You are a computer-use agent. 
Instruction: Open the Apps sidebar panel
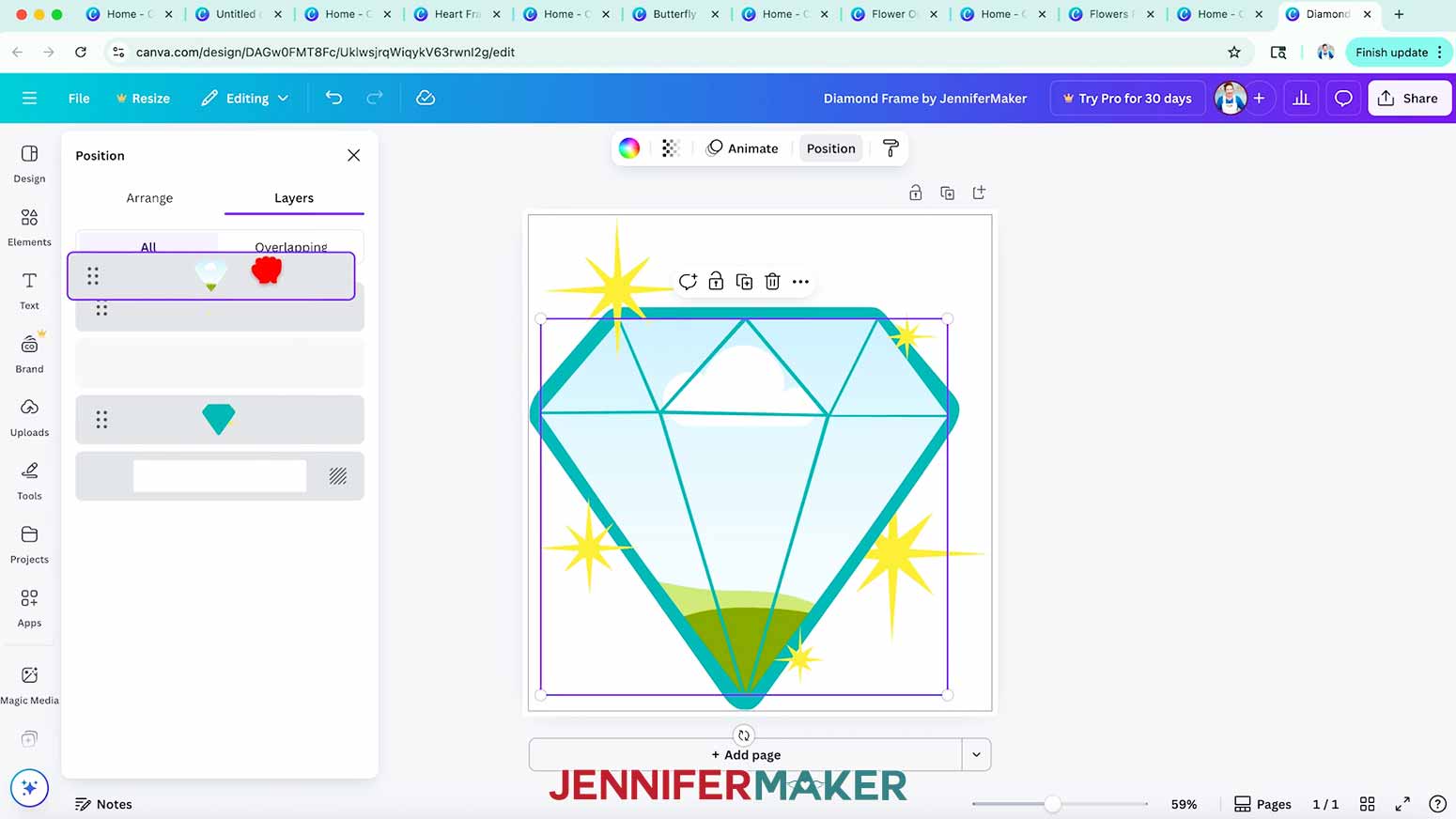tap(29, 608)
